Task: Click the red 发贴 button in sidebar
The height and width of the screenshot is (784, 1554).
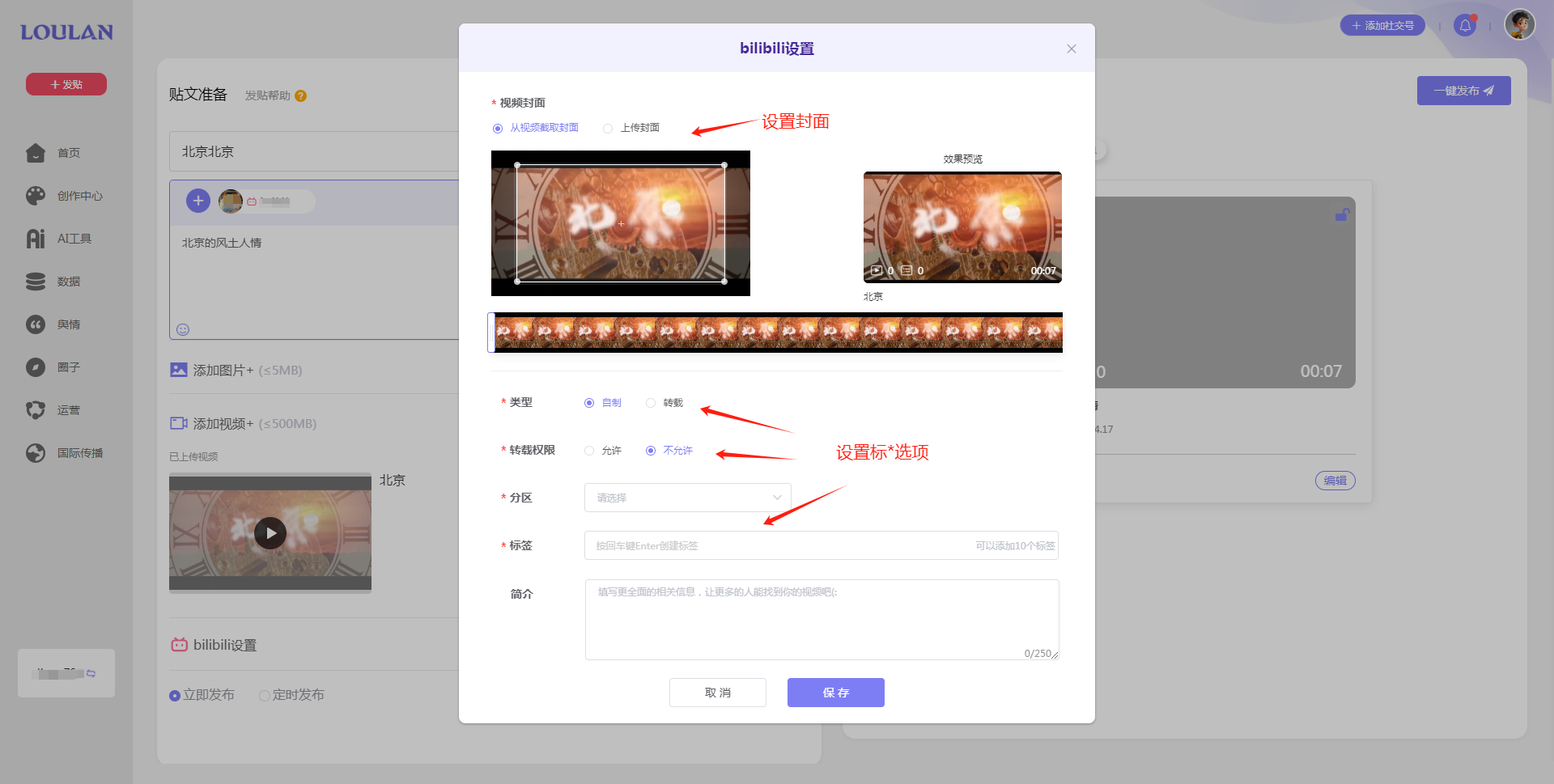Action: [66, 84]
